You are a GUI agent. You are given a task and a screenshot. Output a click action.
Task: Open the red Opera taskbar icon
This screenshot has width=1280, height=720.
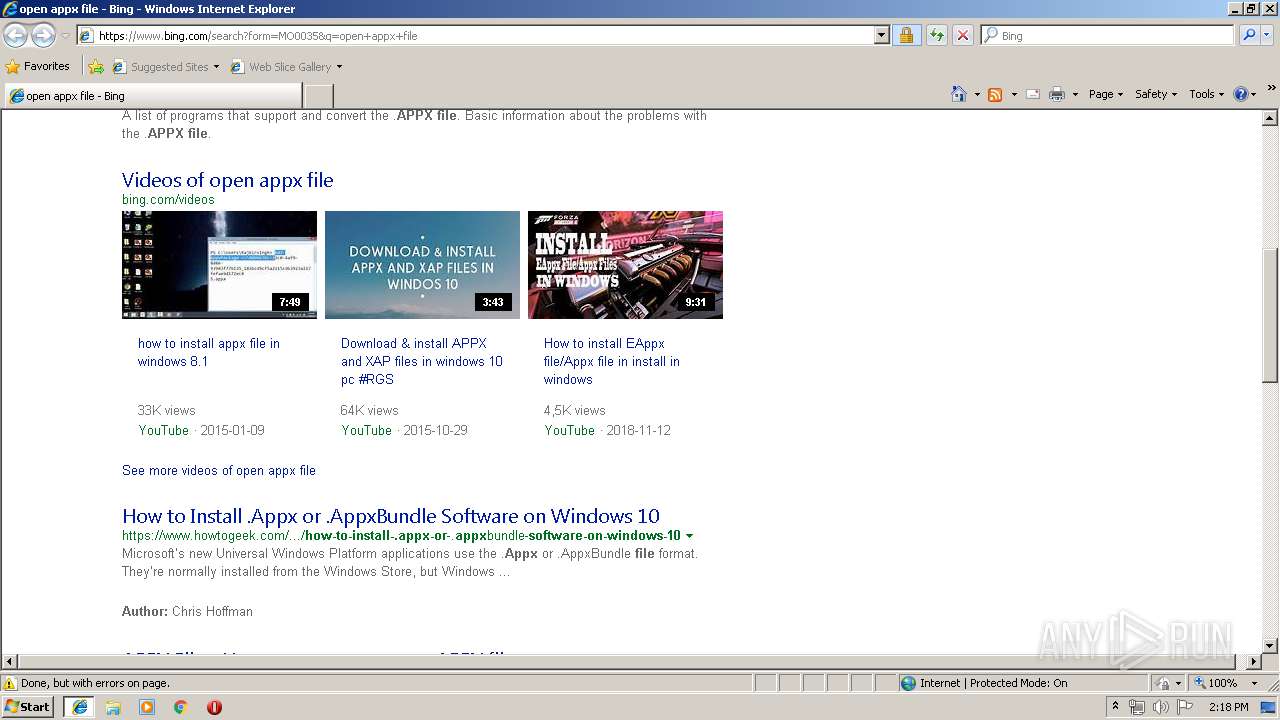[x=214, y=707]
